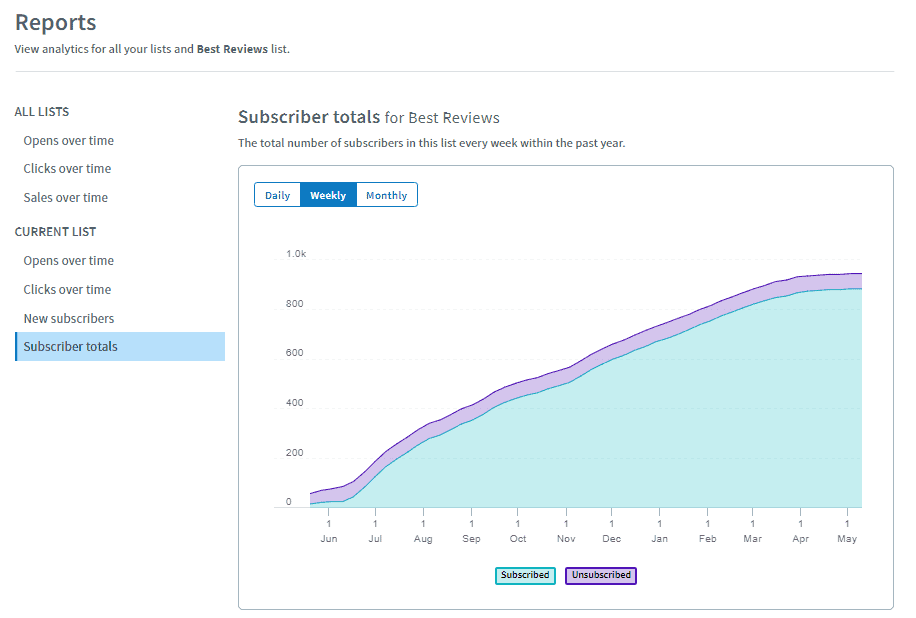Viewport: 916px width, 618px height.
Task: Click the Jan label on the x-axis
Action: [x=659, y=539]
